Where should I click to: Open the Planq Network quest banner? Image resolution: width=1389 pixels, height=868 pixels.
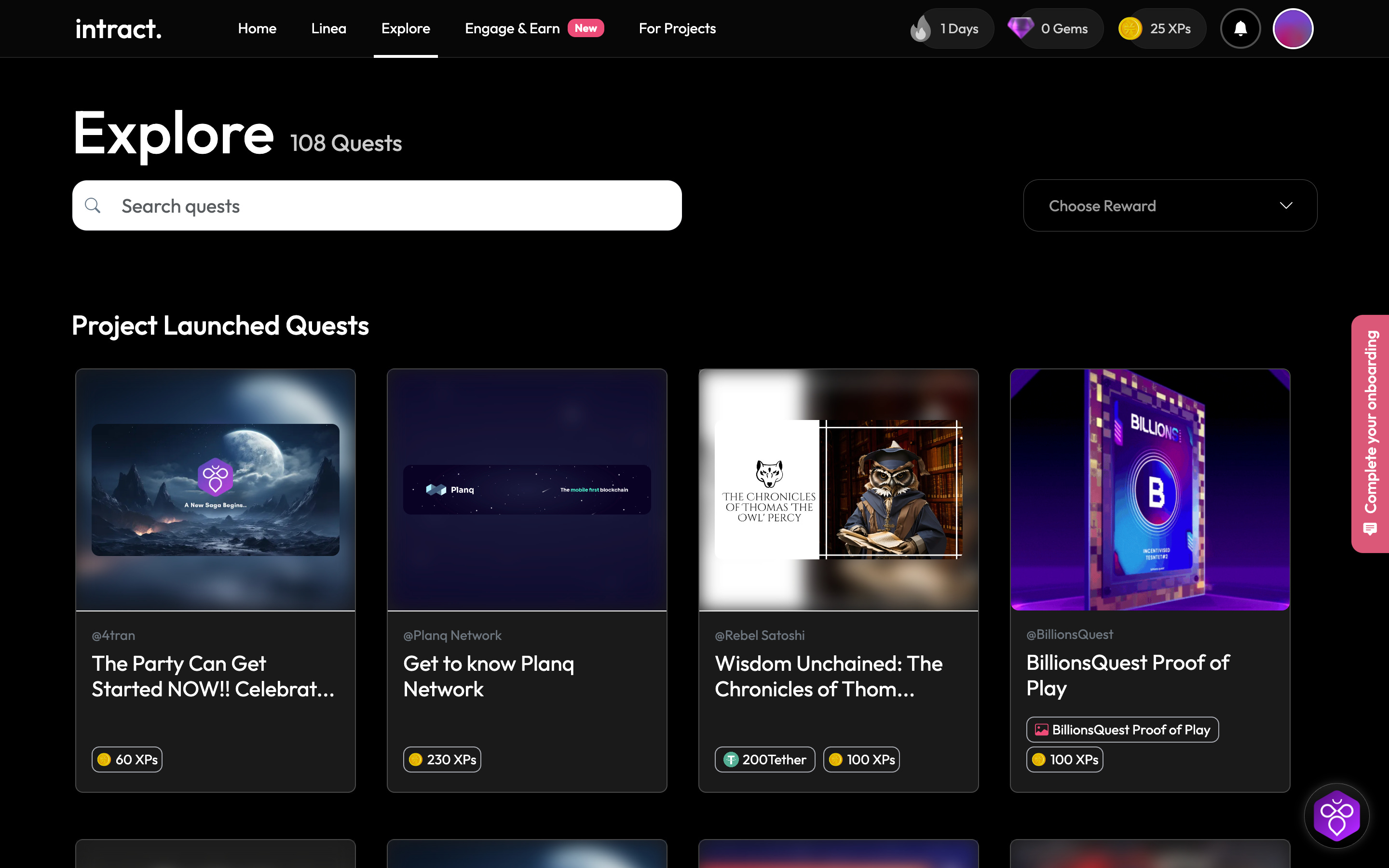tap(527, 489)
